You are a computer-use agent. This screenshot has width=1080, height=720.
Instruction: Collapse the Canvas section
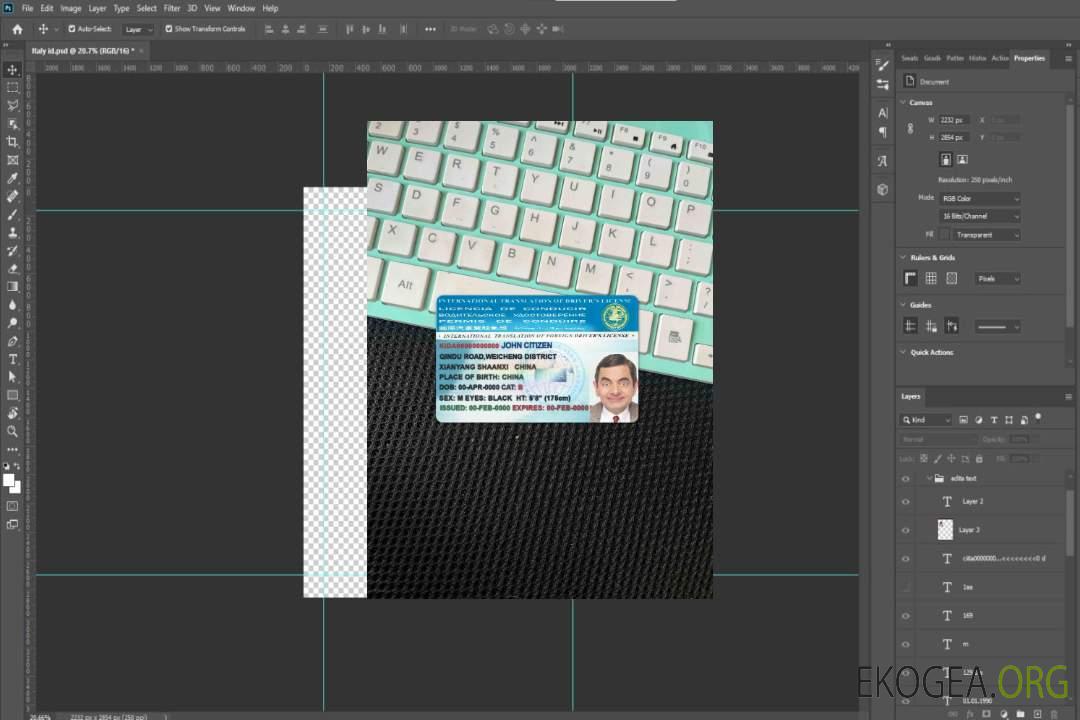point(903,102)
